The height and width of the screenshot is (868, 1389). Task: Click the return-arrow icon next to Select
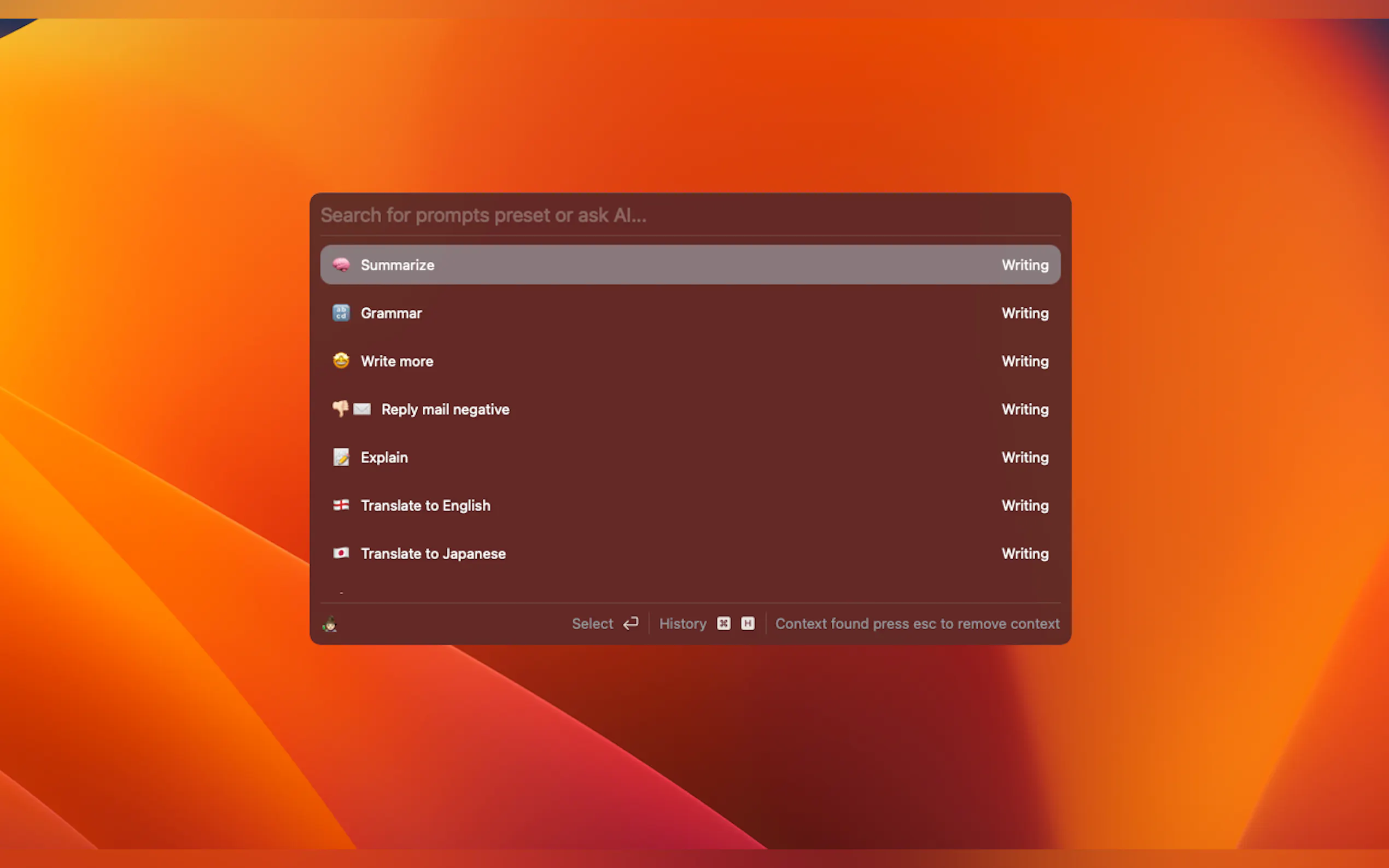click(x=631, y=624)
